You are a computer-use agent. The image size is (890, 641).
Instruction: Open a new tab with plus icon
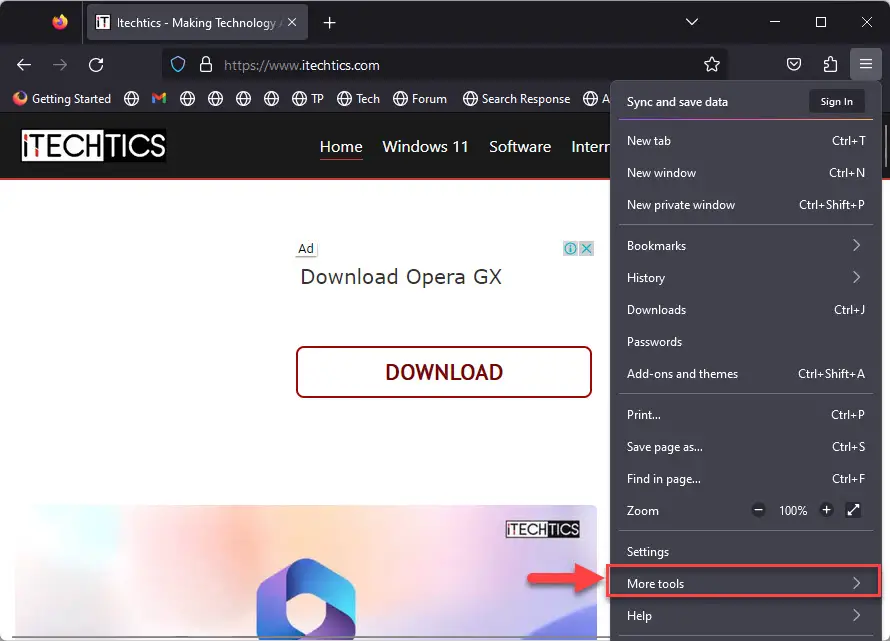click(329, 23)
